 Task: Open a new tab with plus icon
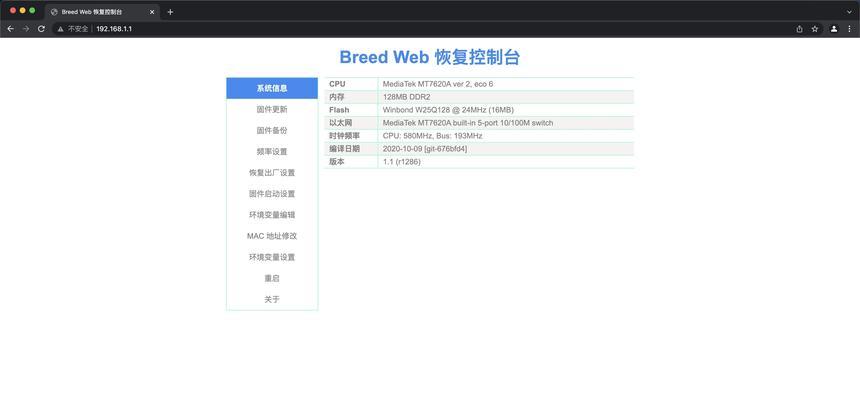click(170, 12)
